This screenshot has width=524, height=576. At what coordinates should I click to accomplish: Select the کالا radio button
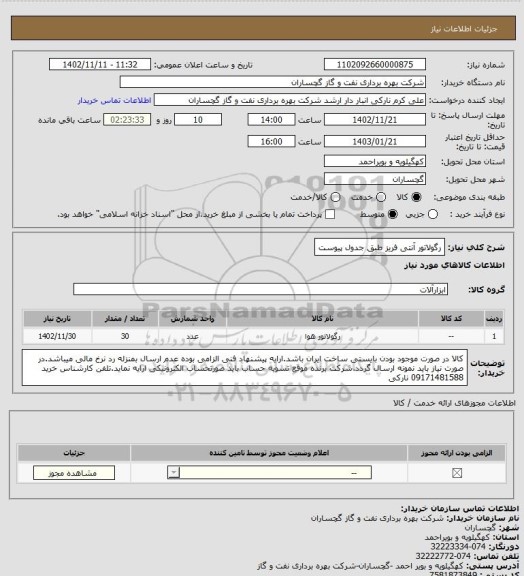click(416, 197)
